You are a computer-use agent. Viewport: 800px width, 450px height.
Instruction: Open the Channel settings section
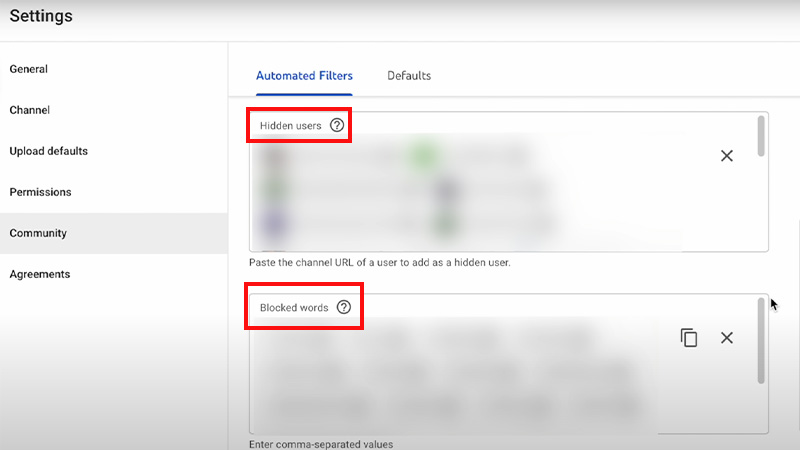pos(113,110)
